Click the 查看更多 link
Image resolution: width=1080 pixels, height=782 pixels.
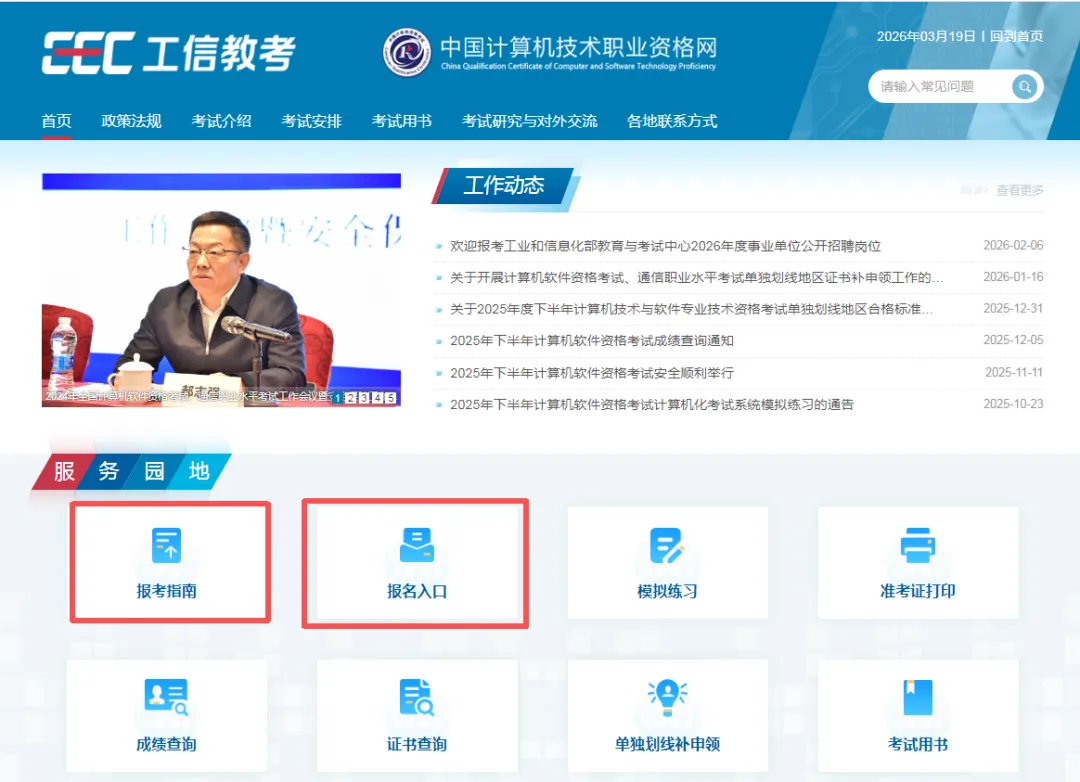point(1018,187)
